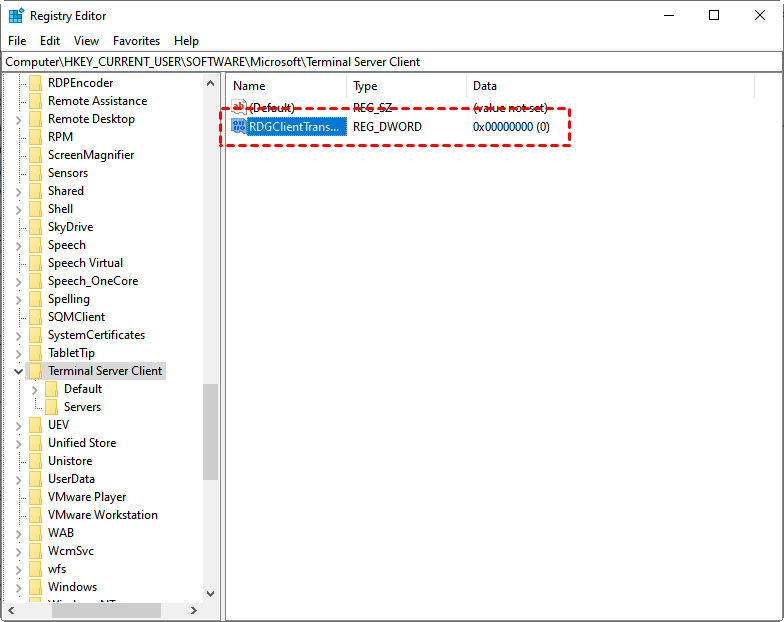Select the (Default) string value icon

(238, 107)
